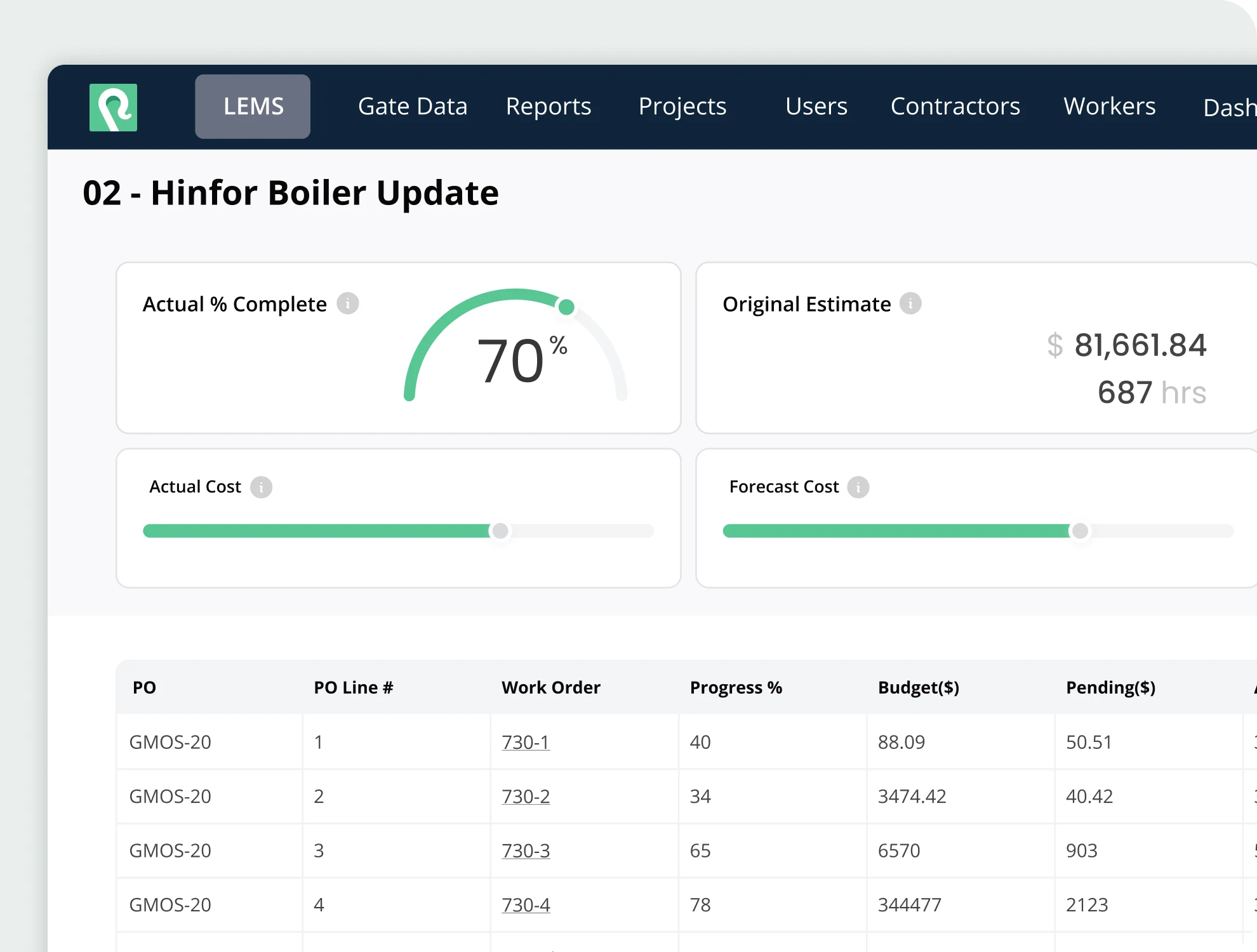Open work order 730-4 link
Viewport: 1257px width, 952px height.
tap(526, 904)
